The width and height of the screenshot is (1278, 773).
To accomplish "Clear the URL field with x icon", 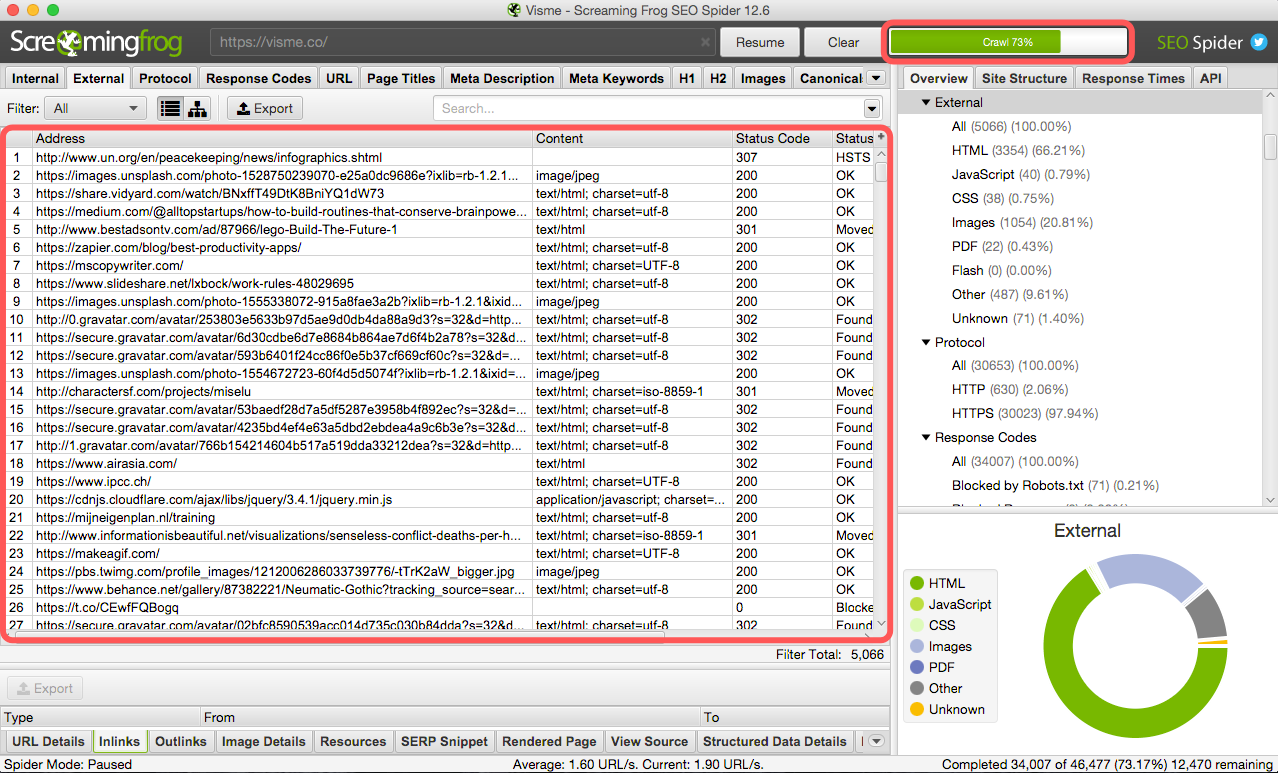I will pos(705,43).
